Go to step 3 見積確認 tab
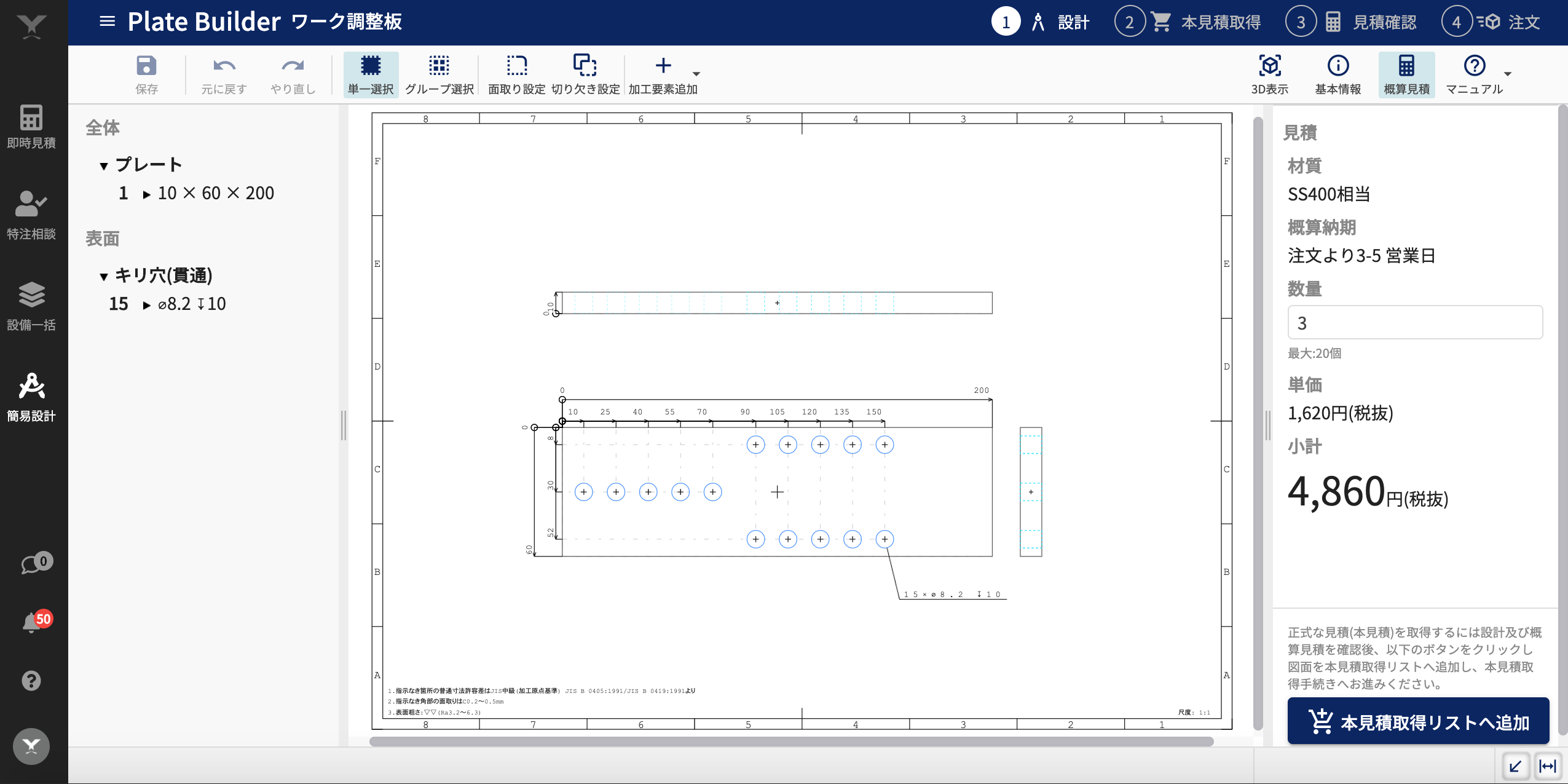The image size is (1568, 784). point(1351,22)
